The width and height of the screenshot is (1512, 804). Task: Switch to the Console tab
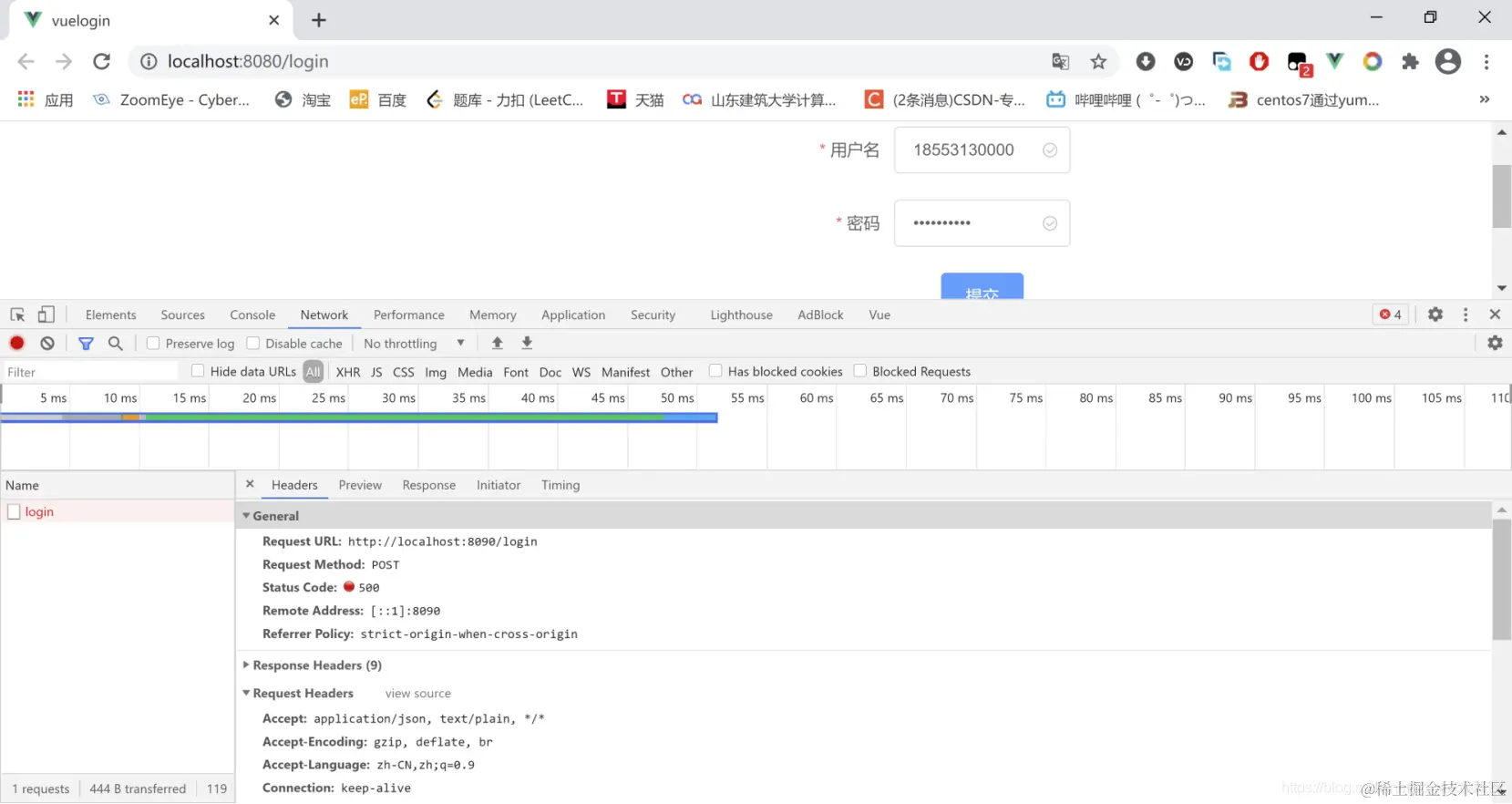pyautogui.click(x=252, y=314)
